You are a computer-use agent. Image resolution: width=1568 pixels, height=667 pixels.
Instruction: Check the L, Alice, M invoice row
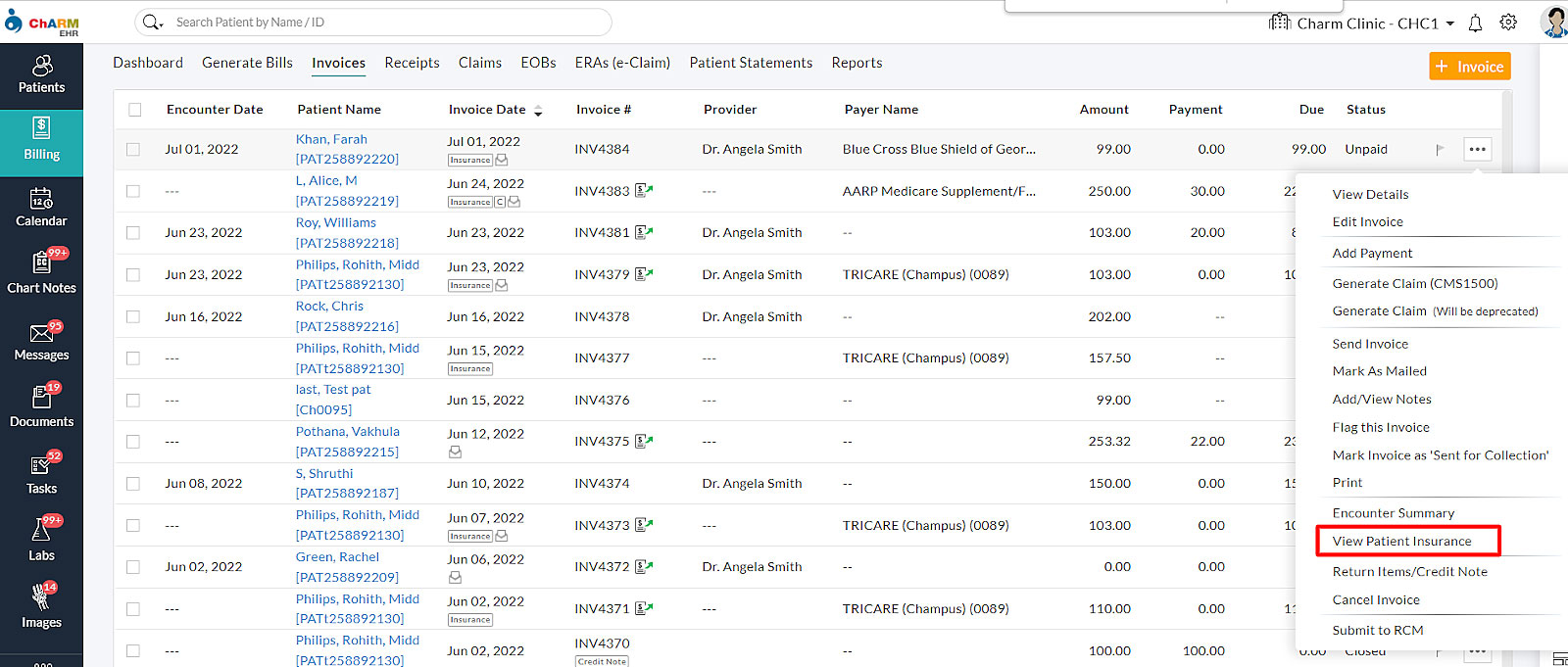[133, 191]
